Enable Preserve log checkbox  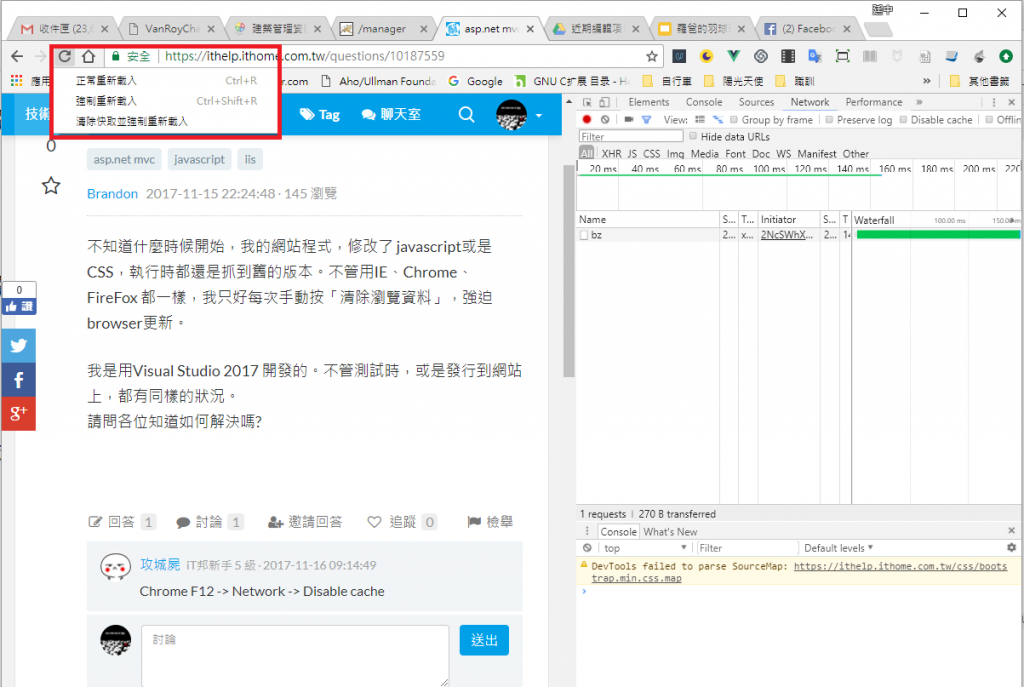click(x=829, y=120)
